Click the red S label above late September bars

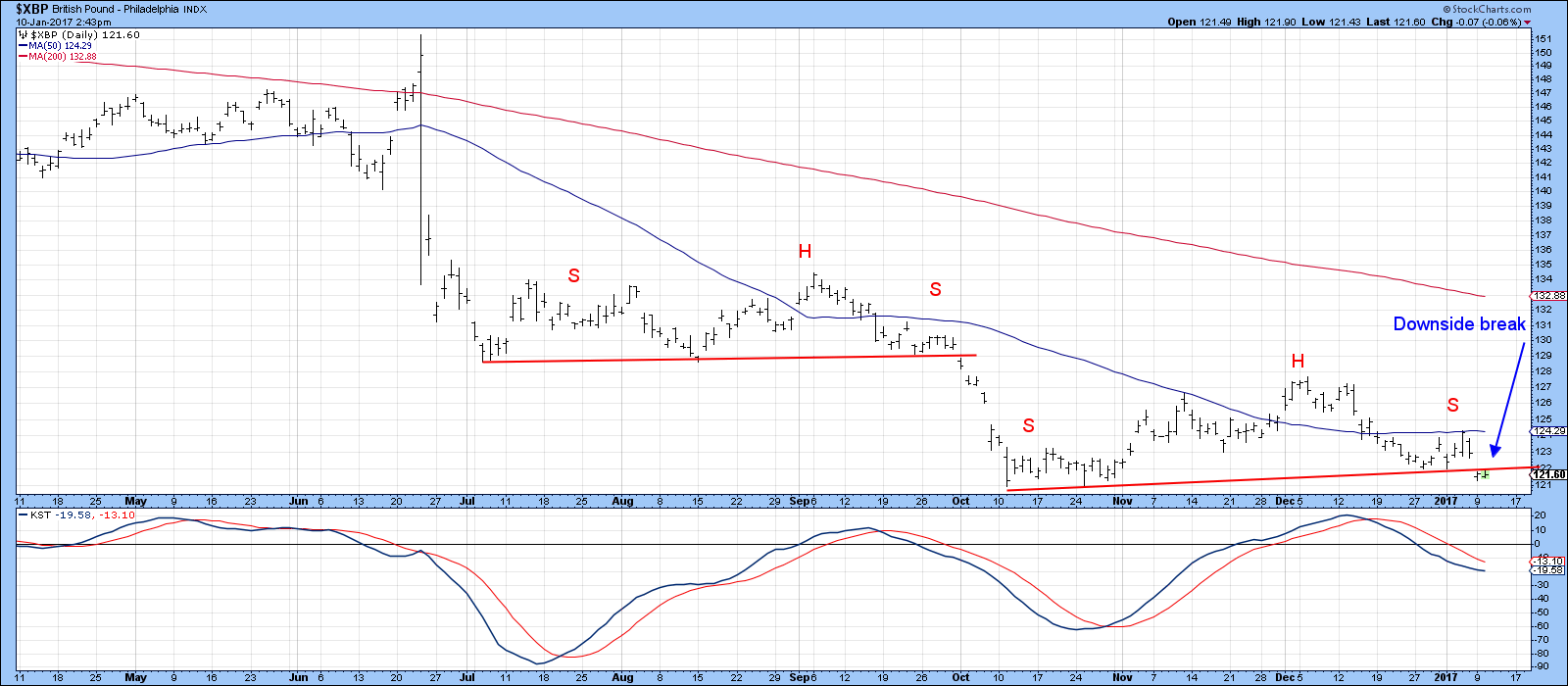935,289
